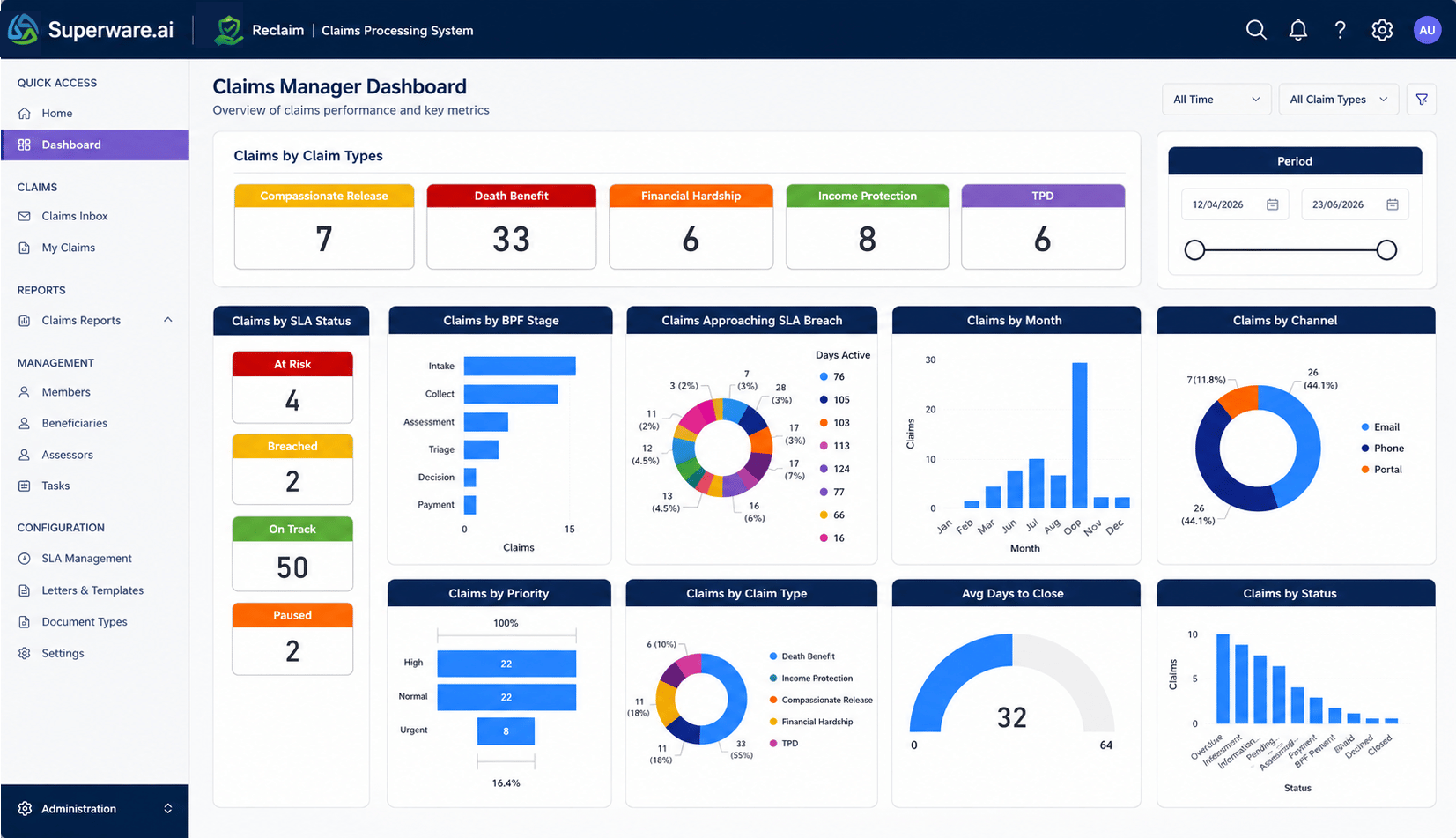Image resolution: width=1456 pixels, height=838 pixels.
Task: Open the At Risk SLA card
Action: pos(292,388)
